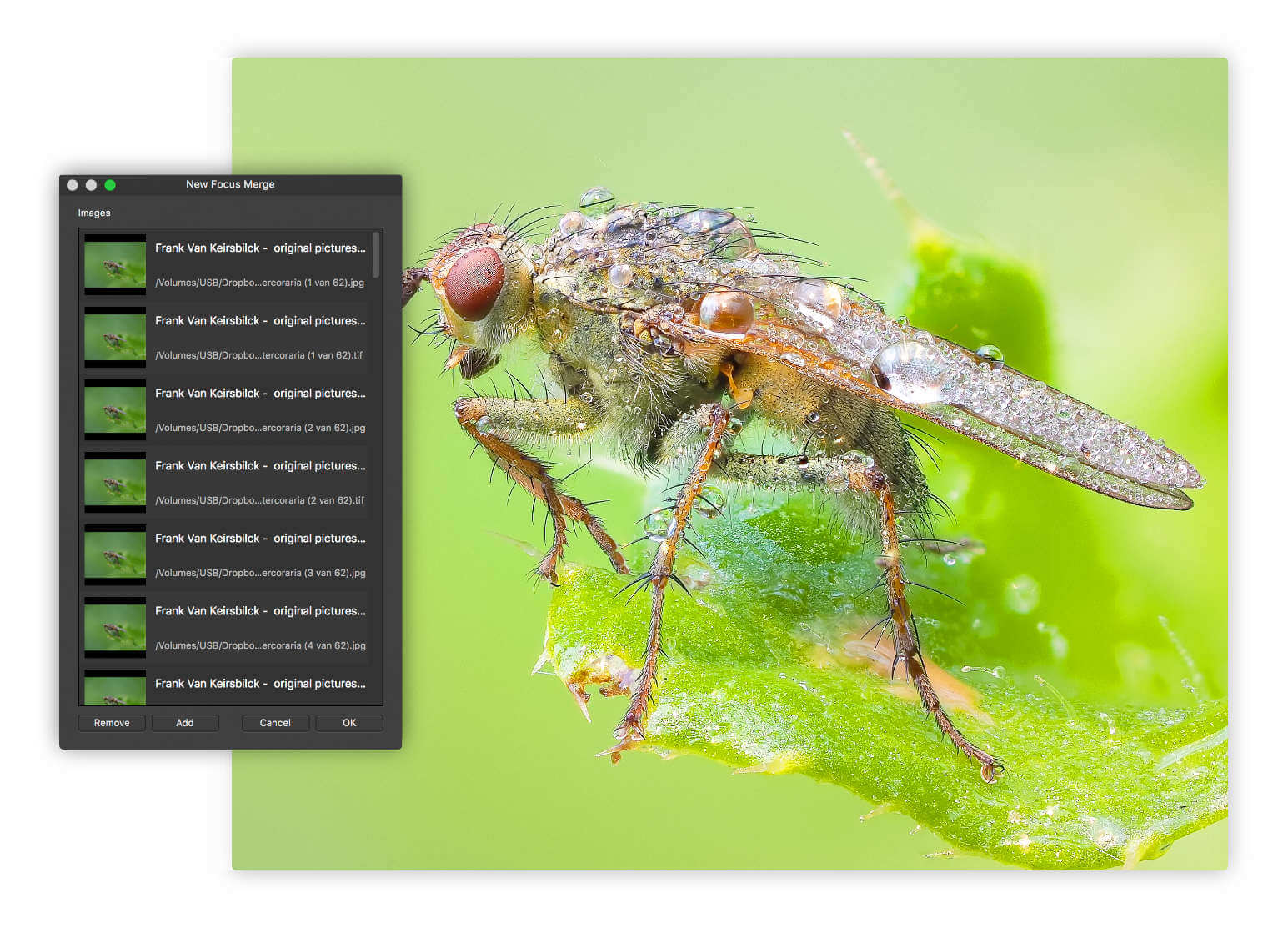Select thumbnail of image 4 van 62.jpg
This screenshot has width=1288, height=928.
(x=115, y=627)
